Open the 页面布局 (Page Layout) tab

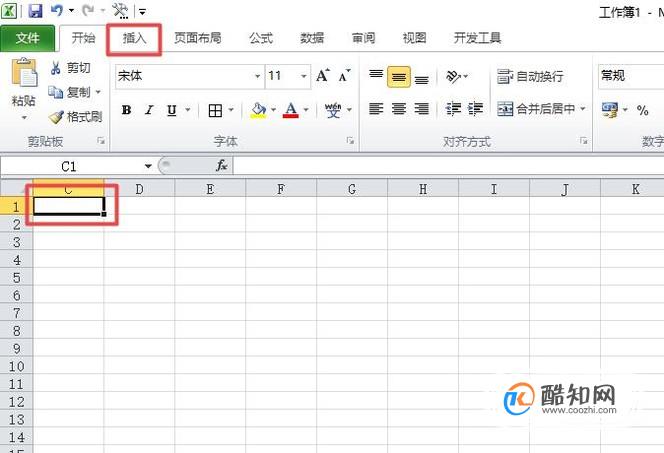click(198, 38)
